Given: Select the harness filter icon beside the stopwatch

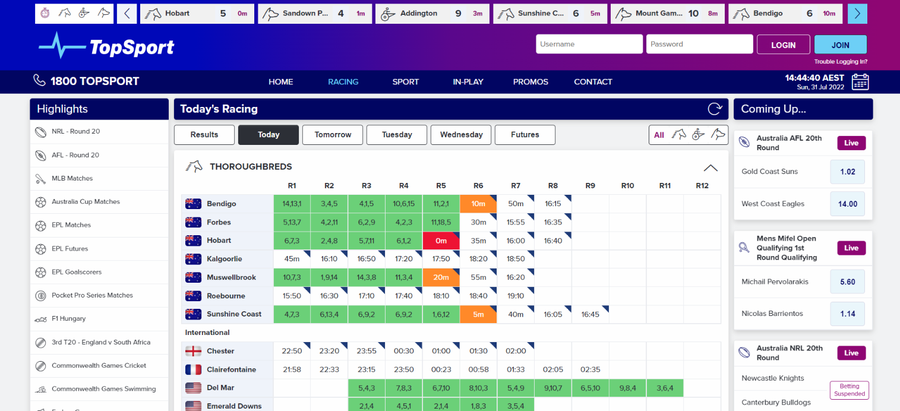Looking at the screenshot, I should coord(84,13).
